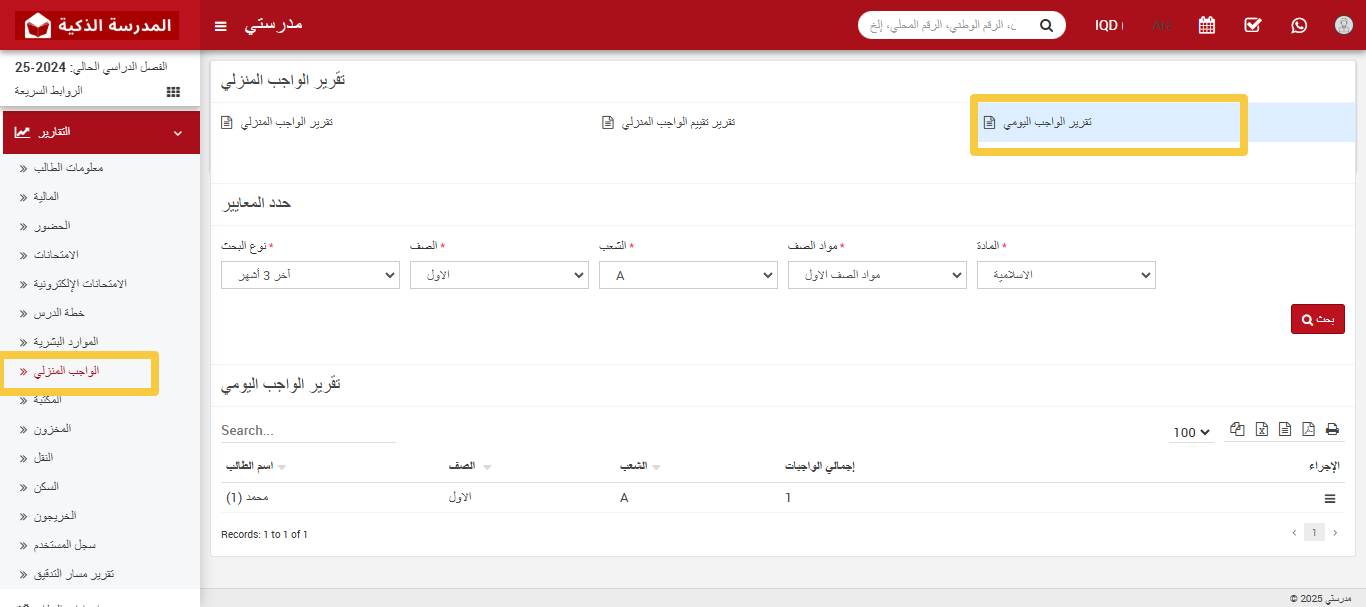Export the report as CSV file

[x=1285, y=429]
